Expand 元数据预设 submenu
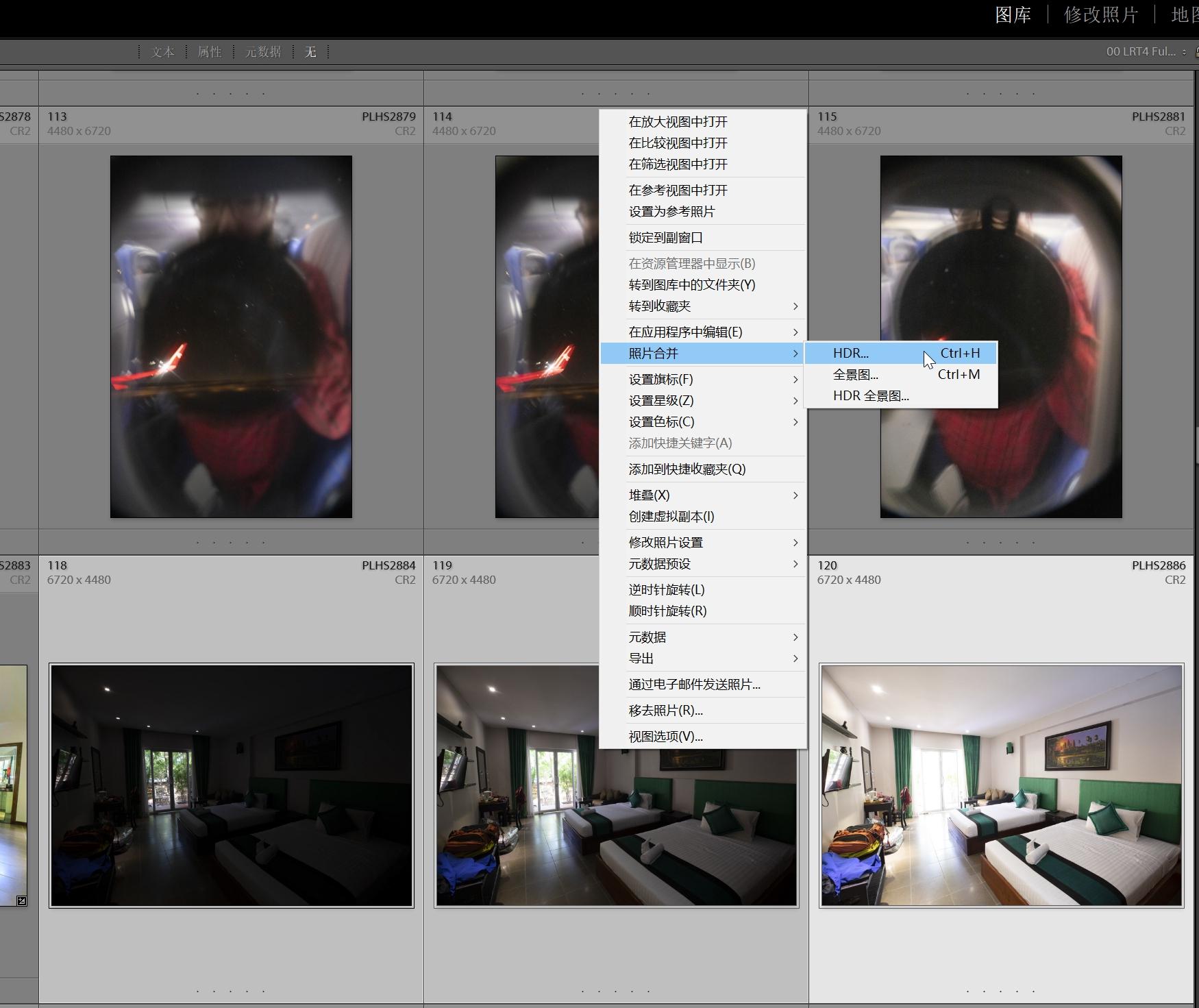1199x1008 pixels. [x=703, y=563]
